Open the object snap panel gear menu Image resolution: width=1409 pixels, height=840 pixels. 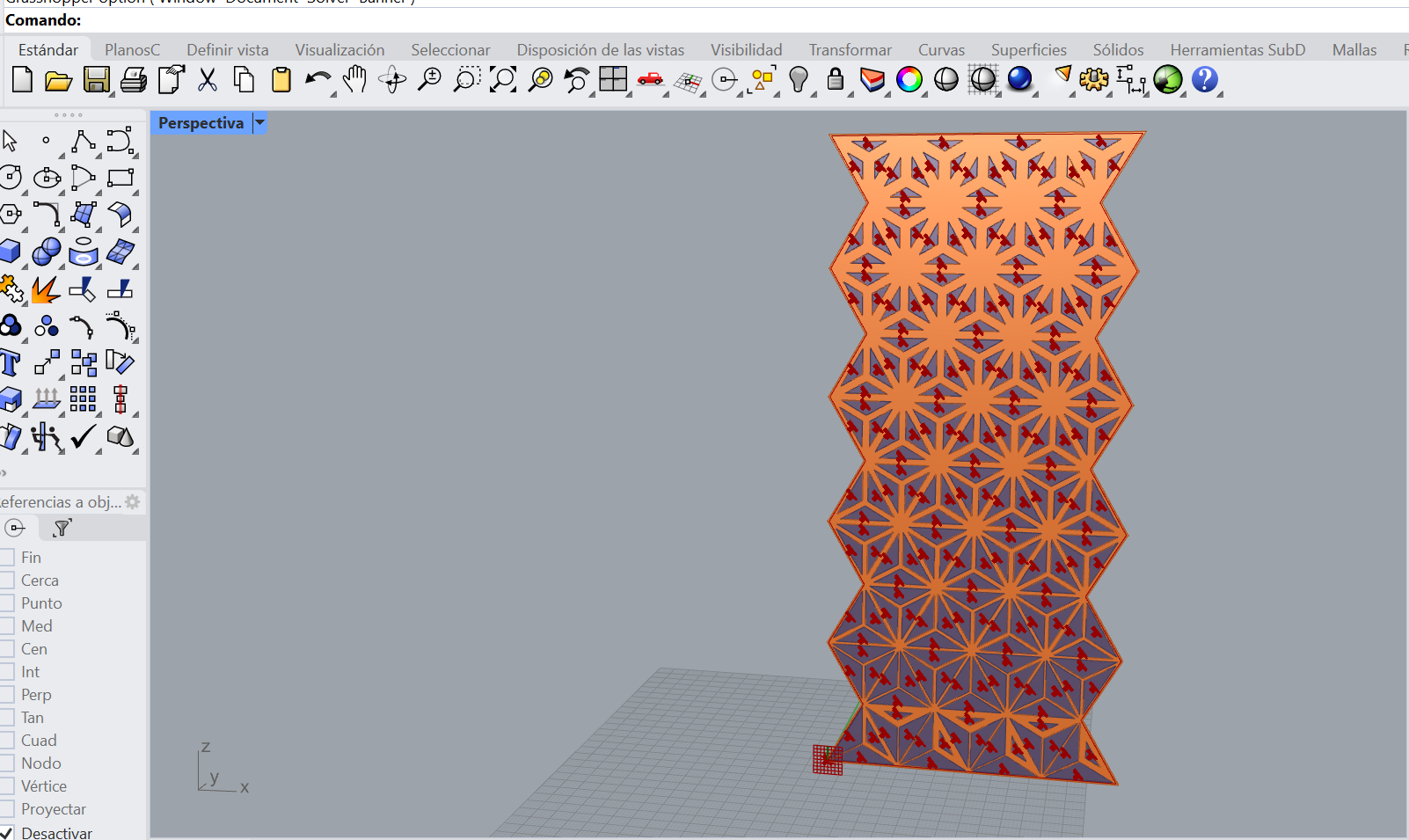click(x=133, y=502)
